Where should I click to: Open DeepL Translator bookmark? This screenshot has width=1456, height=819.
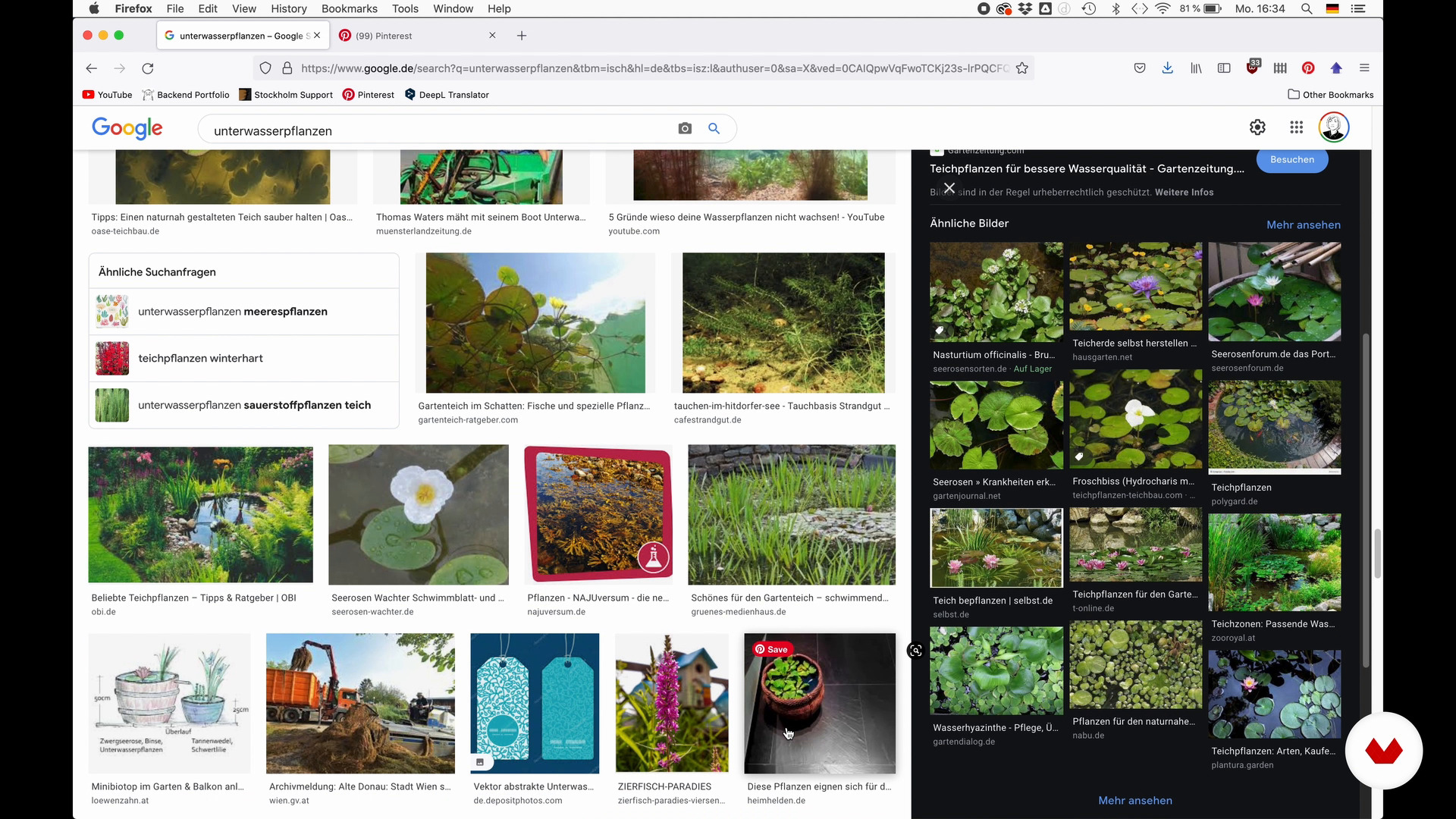(x=447, y=95)
